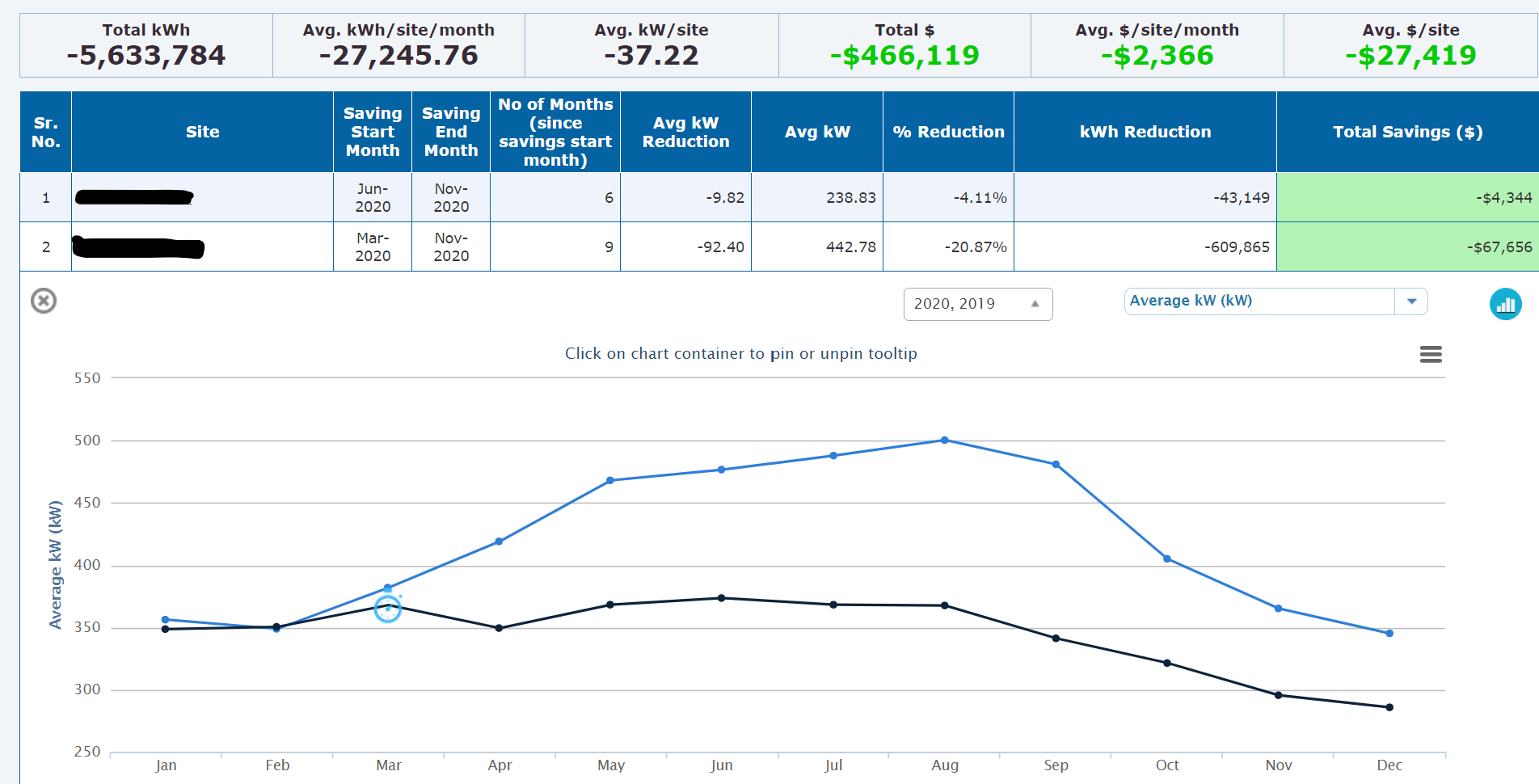Click the 238.83 Avg kW cell

(817, 197)
